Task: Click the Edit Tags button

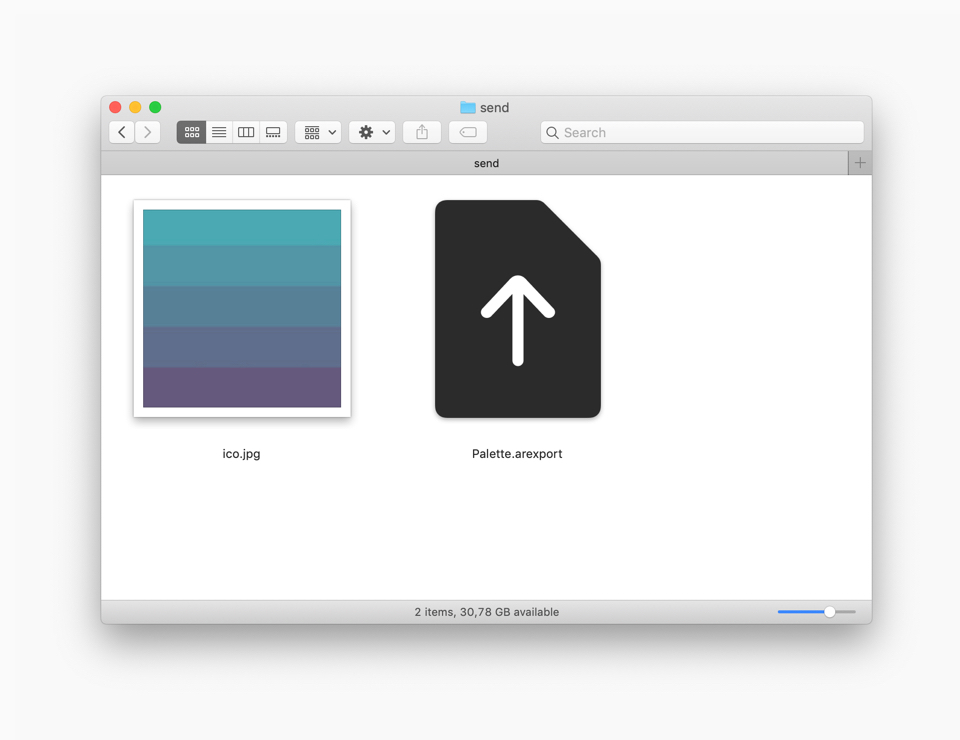Action: pyautogui.click(x=468, y=132)
